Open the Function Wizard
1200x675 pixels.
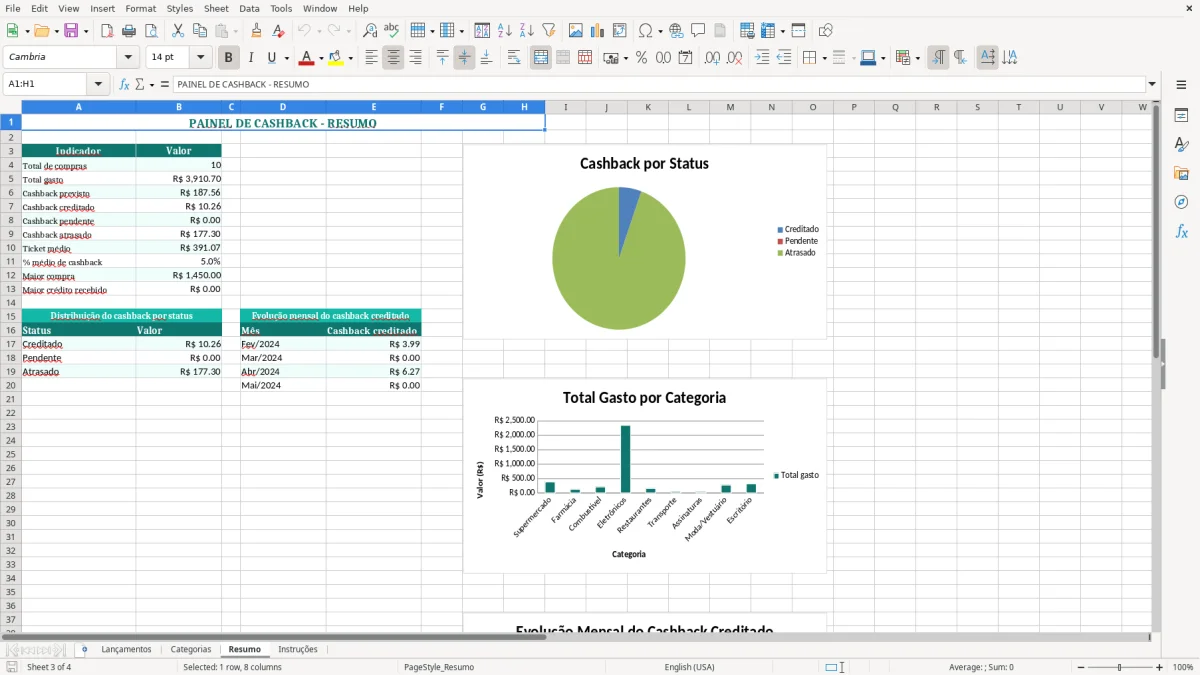[x=125, y=84]
